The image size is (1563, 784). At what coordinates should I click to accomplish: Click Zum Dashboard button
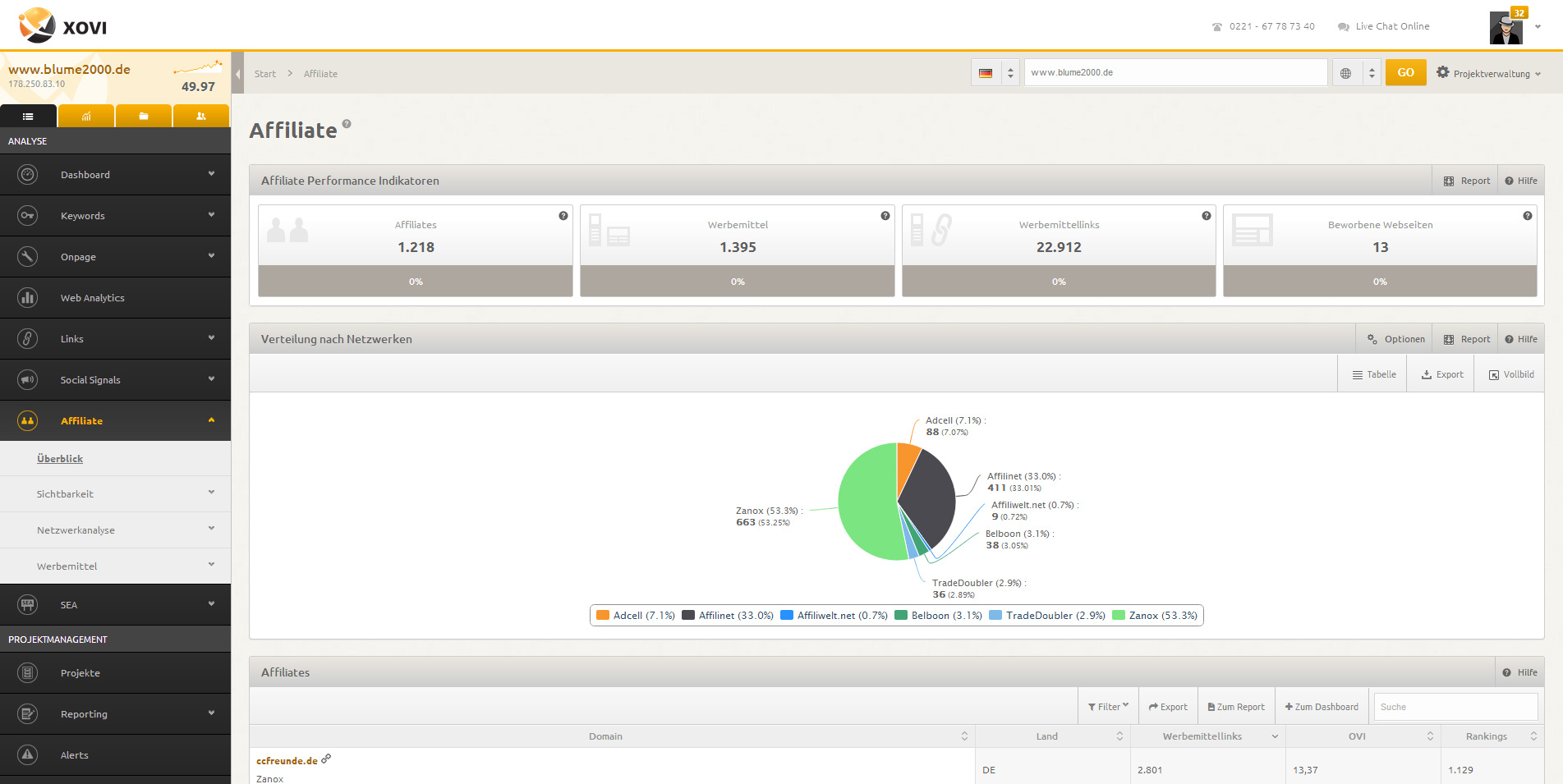1322,707
